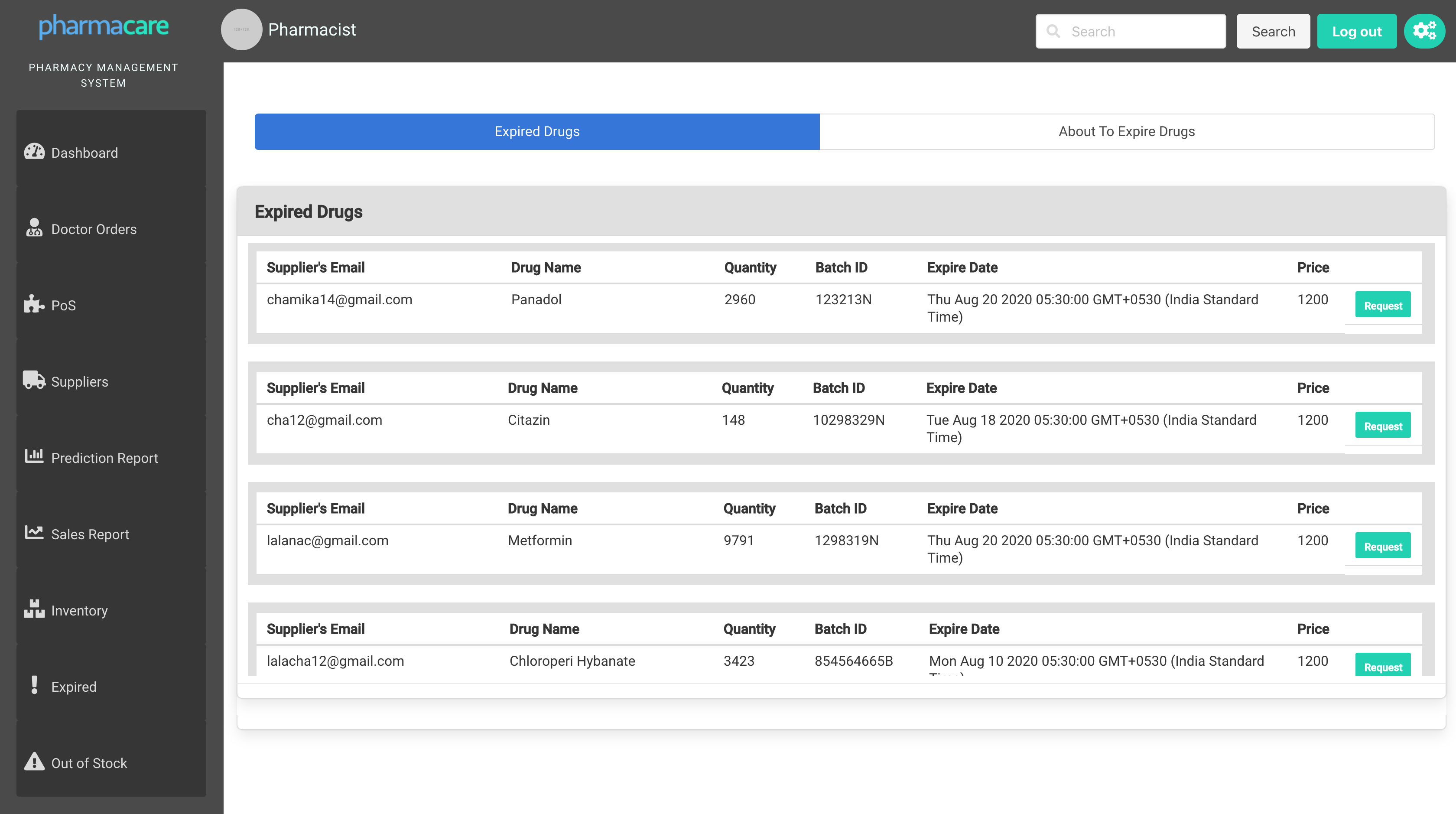Viewport: 1456px width, 814px height.
Task: Request replacement for the Panadol batch
Action: (1382, 306)
